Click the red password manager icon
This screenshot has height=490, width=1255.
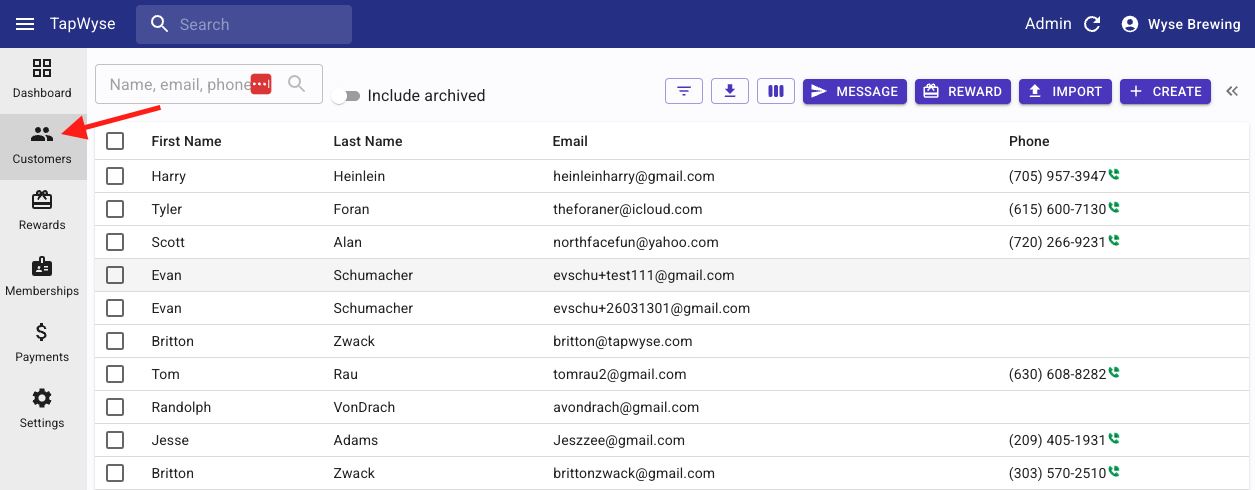261,84
